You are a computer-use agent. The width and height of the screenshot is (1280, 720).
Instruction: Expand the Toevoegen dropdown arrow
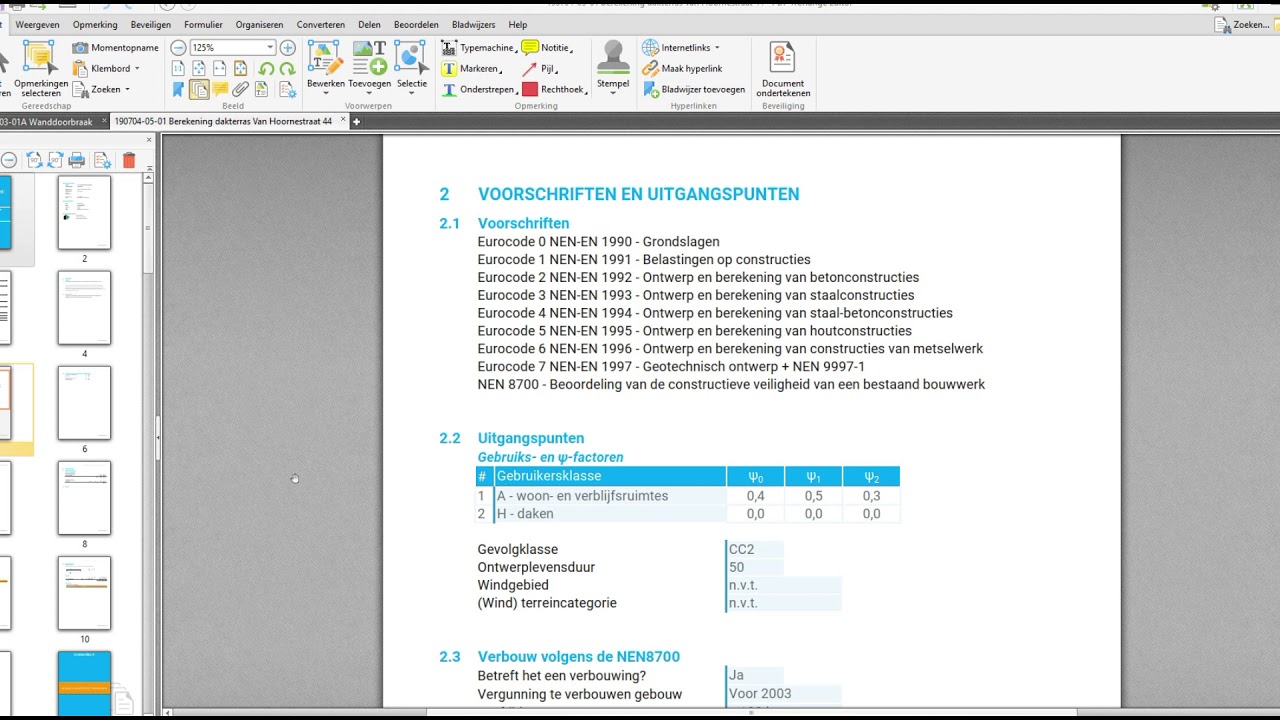tap(369, 94)
